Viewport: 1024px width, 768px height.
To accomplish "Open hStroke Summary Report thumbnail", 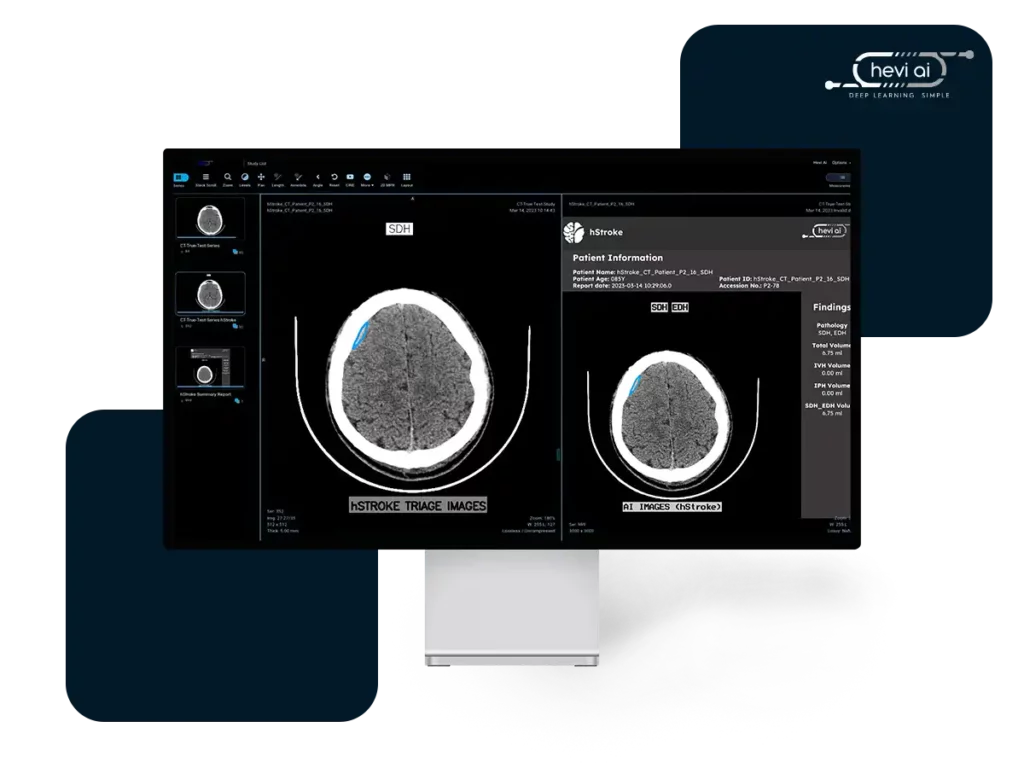I will coord(209,369).
